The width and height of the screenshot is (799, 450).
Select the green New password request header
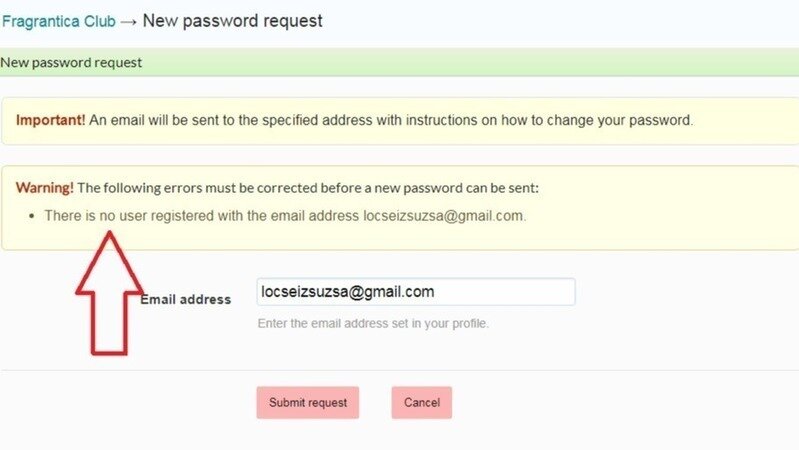pos(70,63)
